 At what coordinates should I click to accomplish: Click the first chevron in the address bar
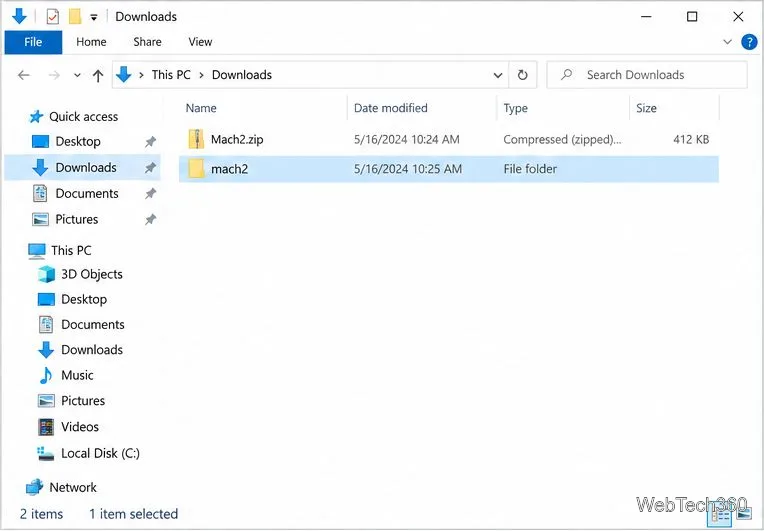pyautogui.click(x=141, y=75)
